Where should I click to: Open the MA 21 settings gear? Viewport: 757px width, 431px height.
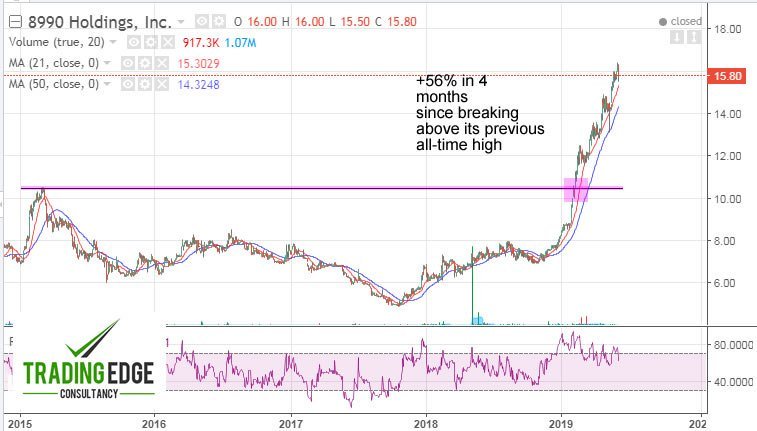coord(145,63)
